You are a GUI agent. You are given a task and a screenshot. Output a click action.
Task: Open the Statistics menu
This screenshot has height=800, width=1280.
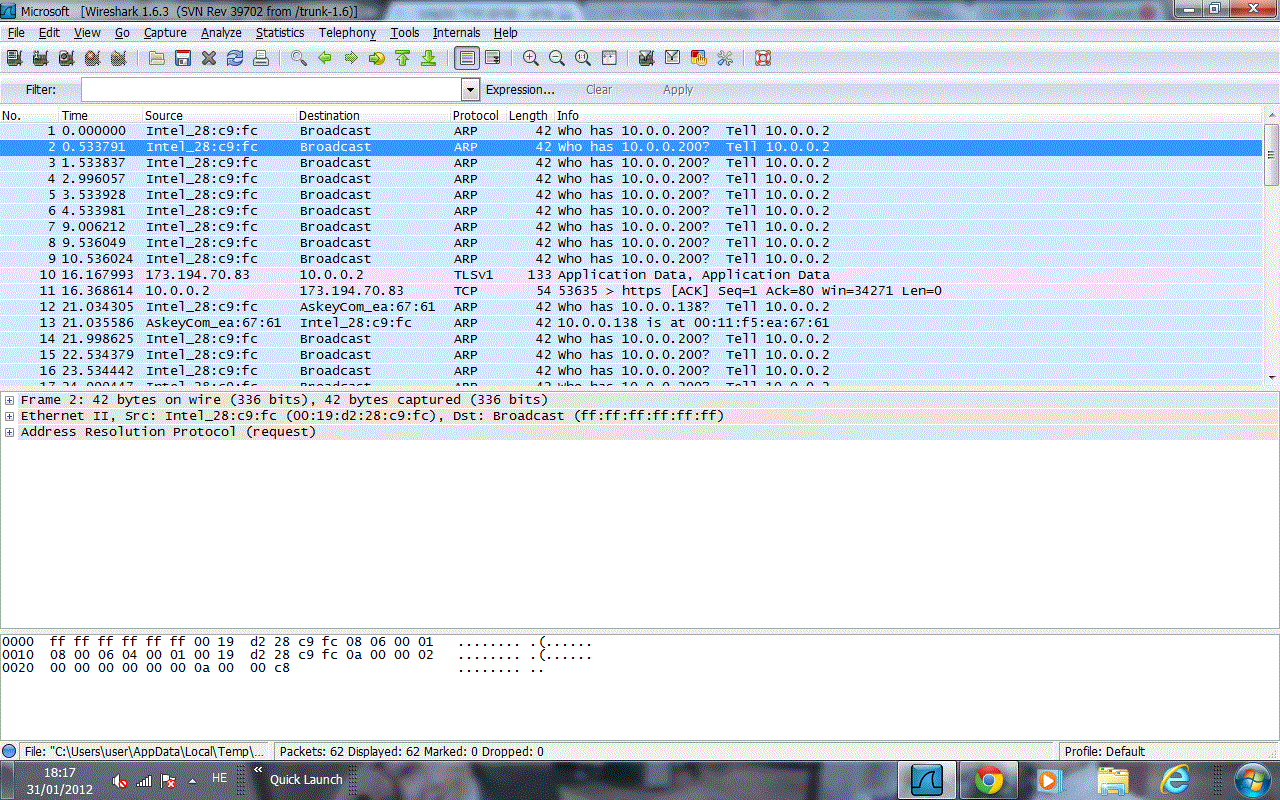coord(280,33)
